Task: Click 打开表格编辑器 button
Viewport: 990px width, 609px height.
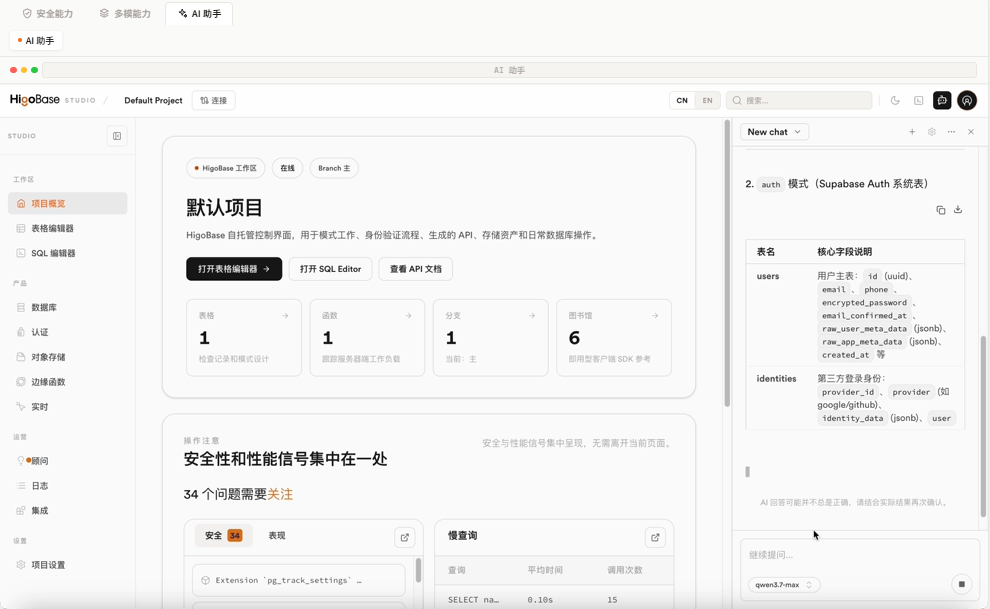Action: tap(234, 269)
